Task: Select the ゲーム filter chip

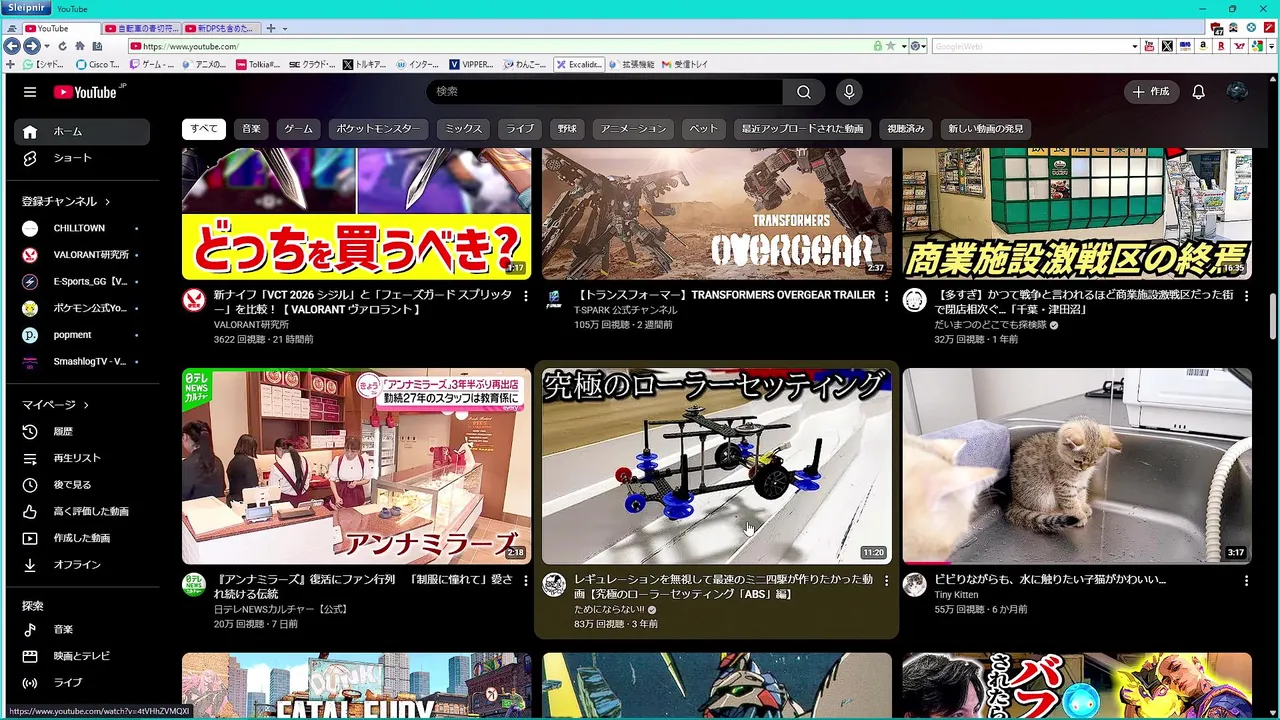Action: tap(298, 129)
